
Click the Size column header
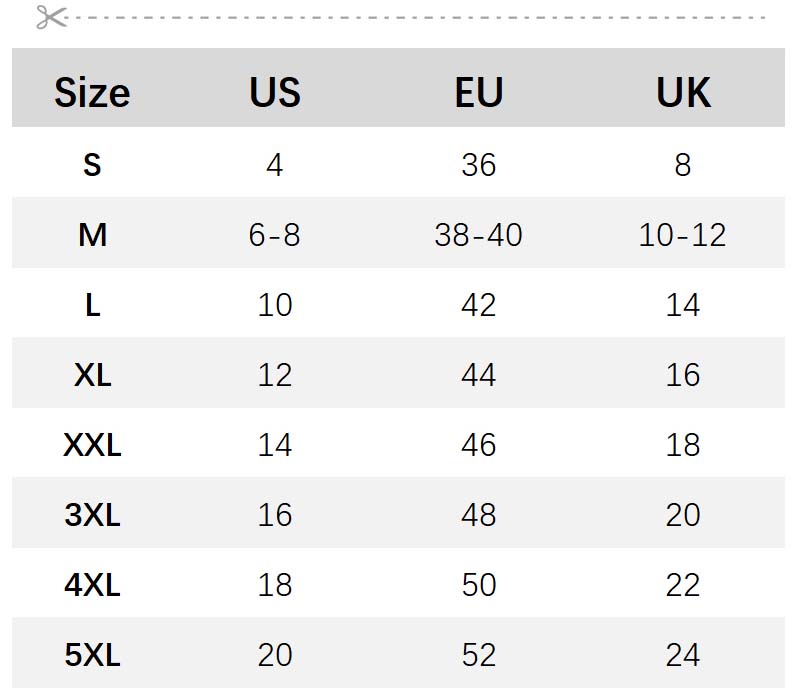[x=92, y=92]
